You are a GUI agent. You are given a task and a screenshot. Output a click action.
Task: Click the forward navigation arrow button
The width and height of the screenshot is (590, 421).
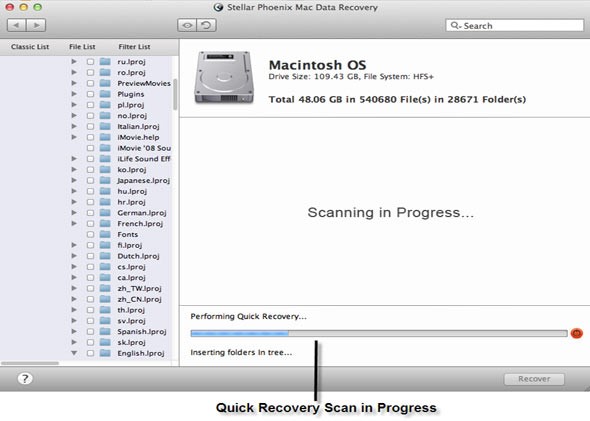36,25
